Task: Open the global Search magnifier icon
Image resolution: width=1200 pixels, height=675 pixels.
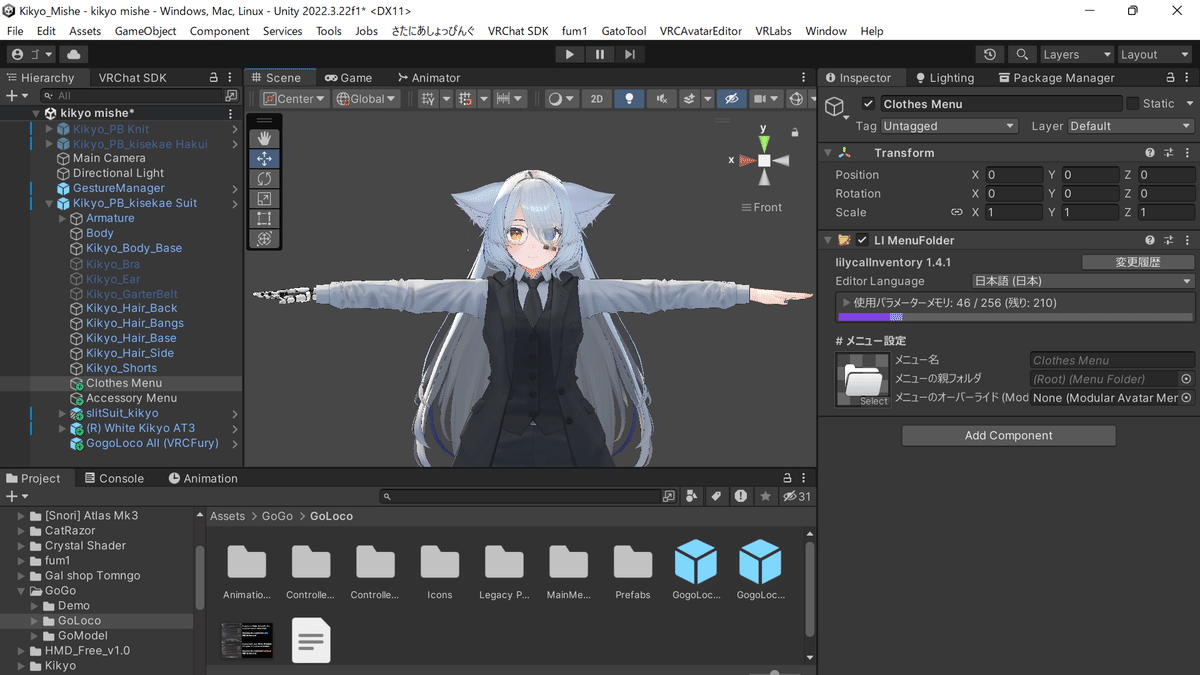Action: (x=1021, y=55)
